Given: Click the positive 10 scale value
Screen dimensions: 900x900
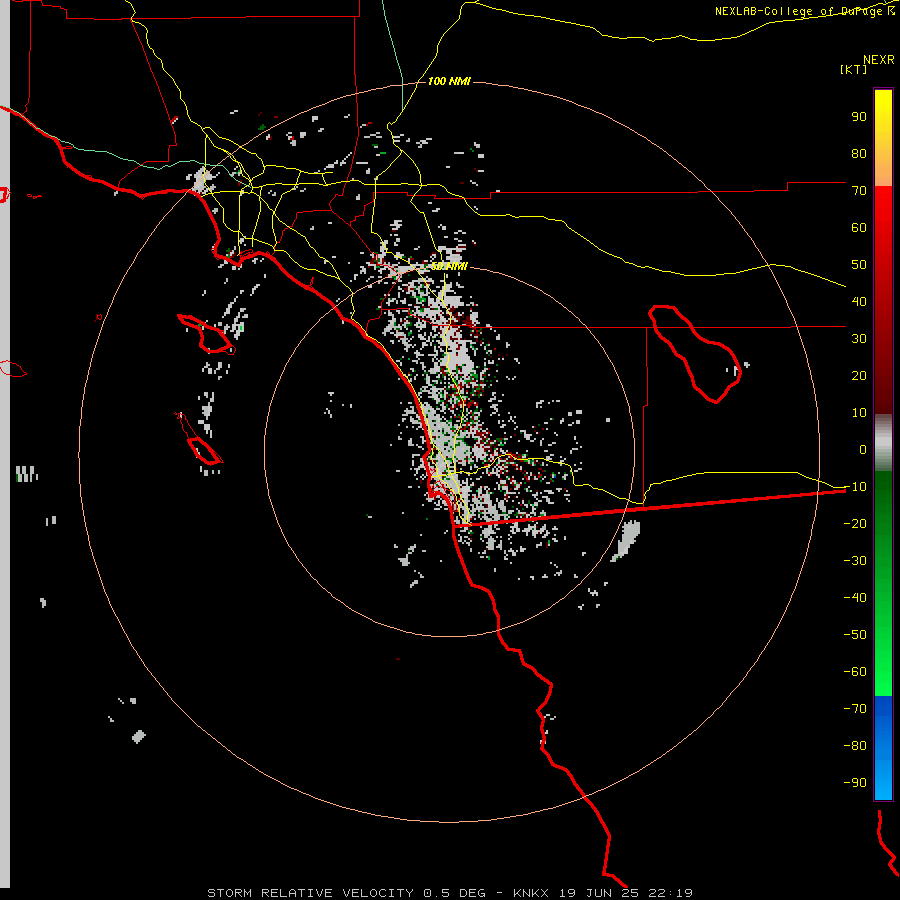Looking at the screenshot, I should [x=859, y=413].
